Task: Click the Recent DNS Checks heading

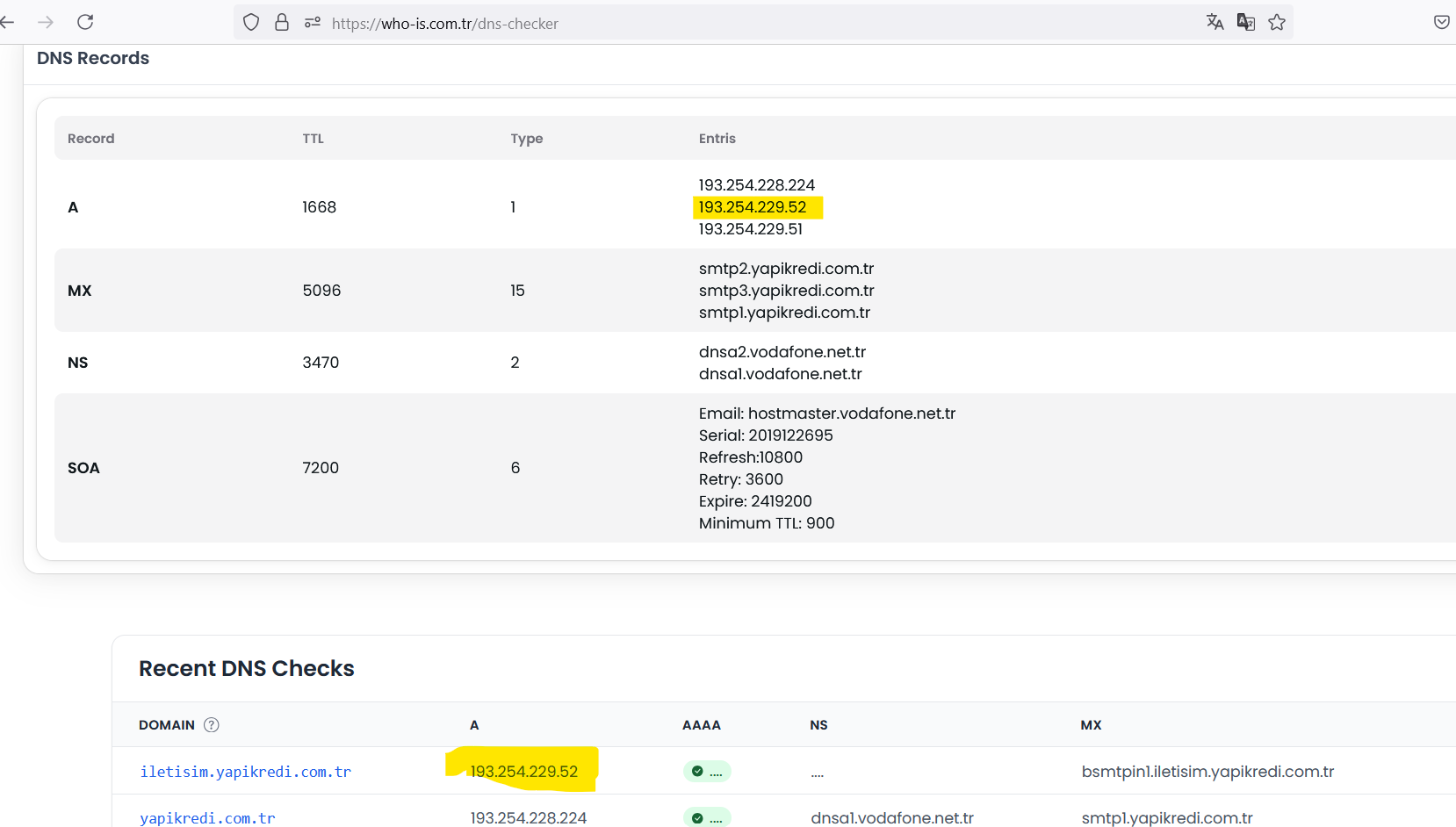Action: click(x=247, y=668)
